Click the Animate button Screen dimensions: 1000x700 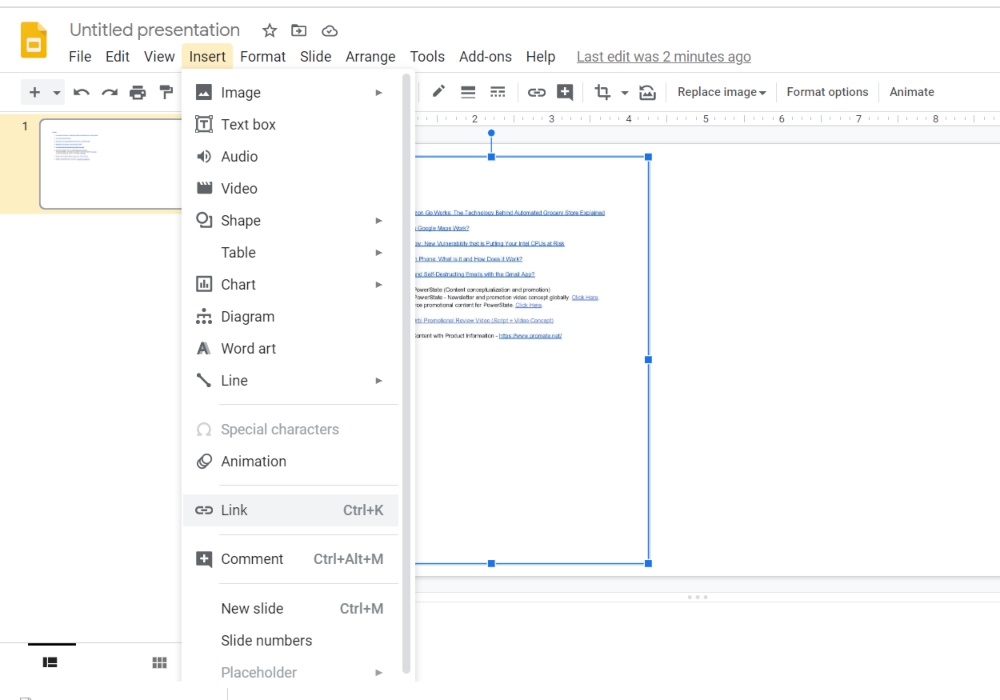pos(911,91)
